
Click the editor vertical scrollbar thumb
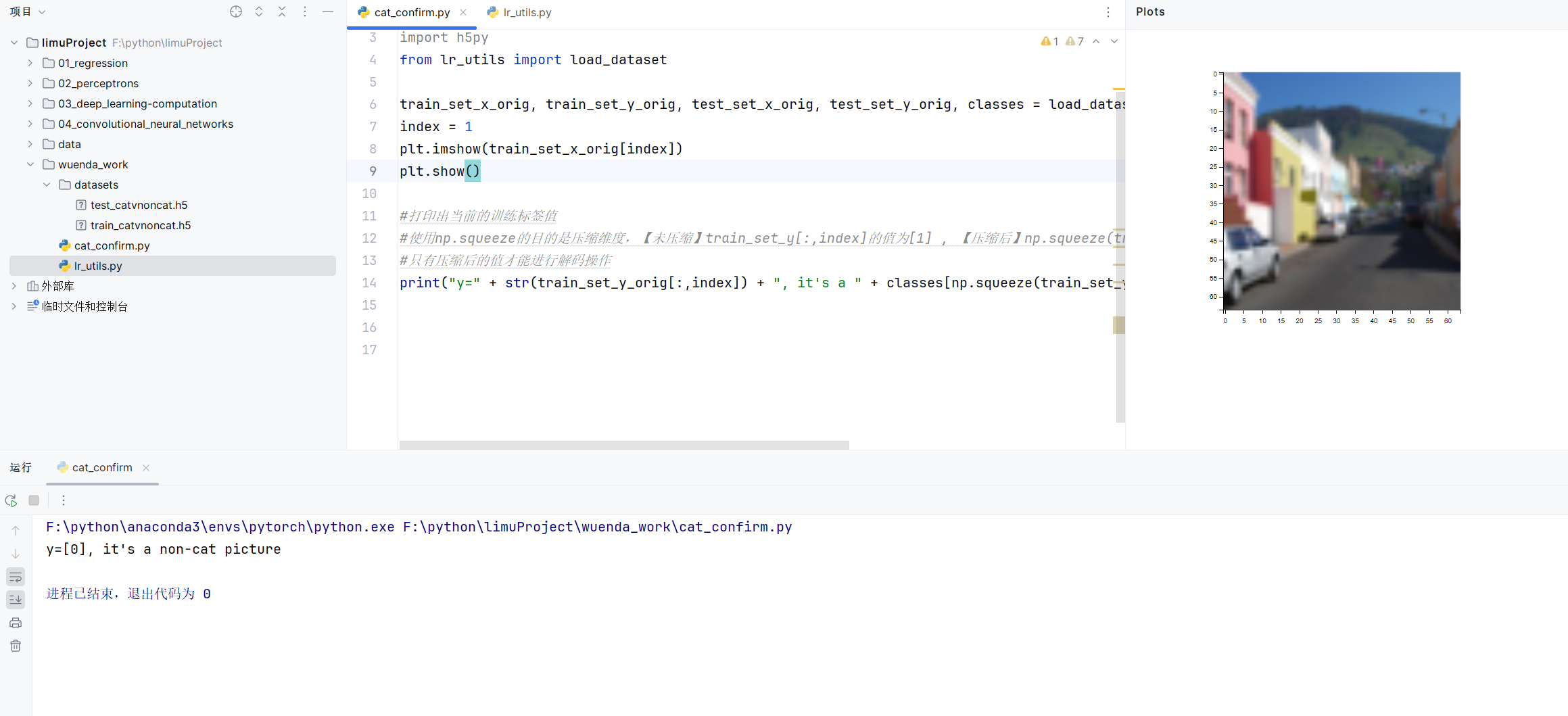[1120, 257]
